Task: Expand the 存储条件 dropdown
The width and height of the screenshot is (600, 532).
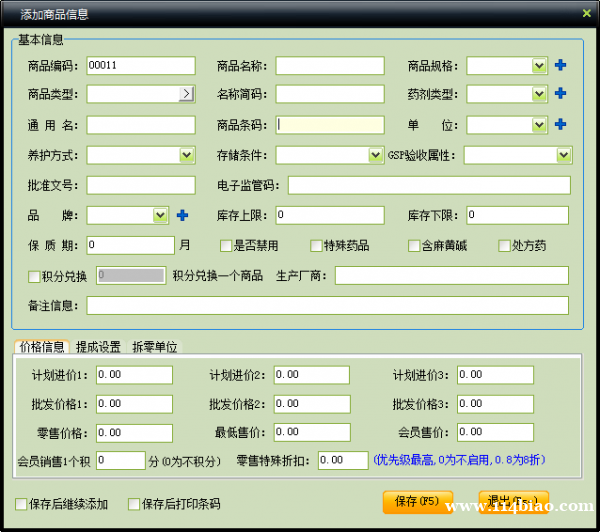Action: click(375, 155)
